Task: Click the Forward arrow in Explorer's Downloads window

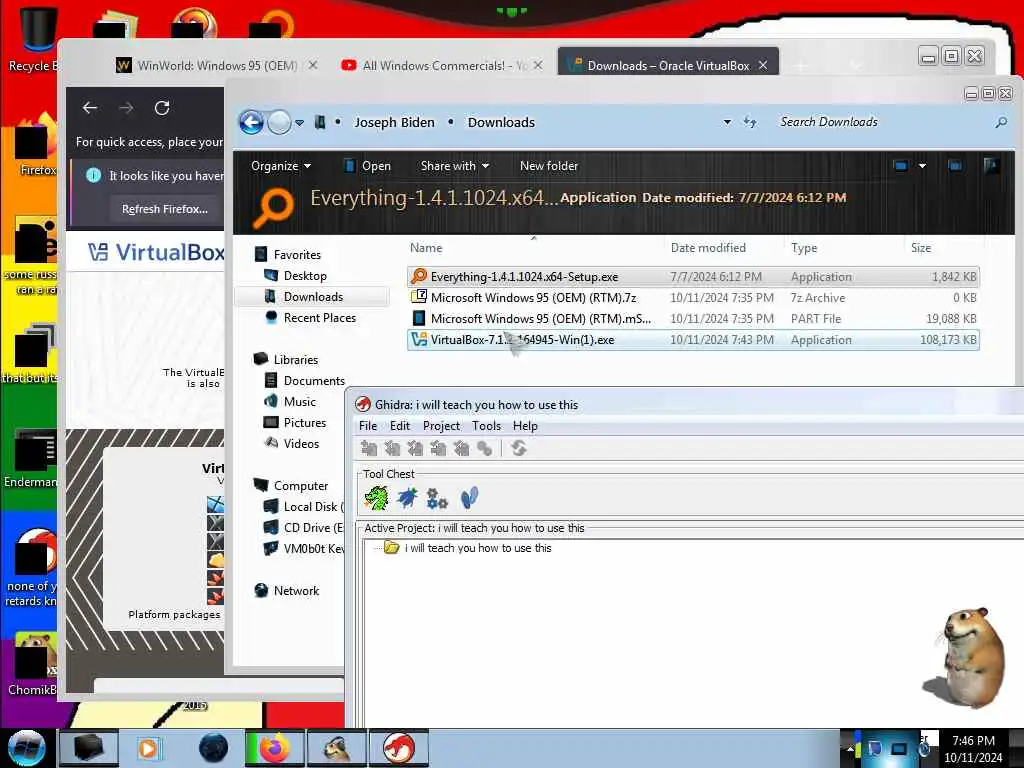Action: (279, 122)
